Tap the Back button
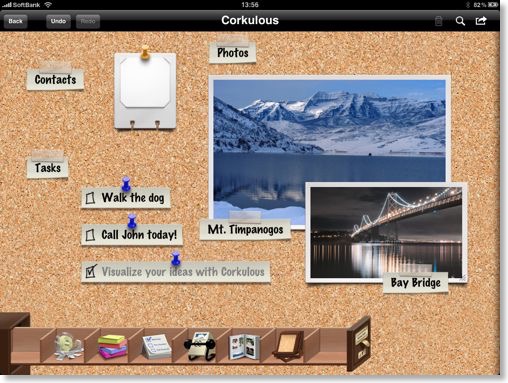Viewport: 508px width, 383px height. (x=15, y=21)
